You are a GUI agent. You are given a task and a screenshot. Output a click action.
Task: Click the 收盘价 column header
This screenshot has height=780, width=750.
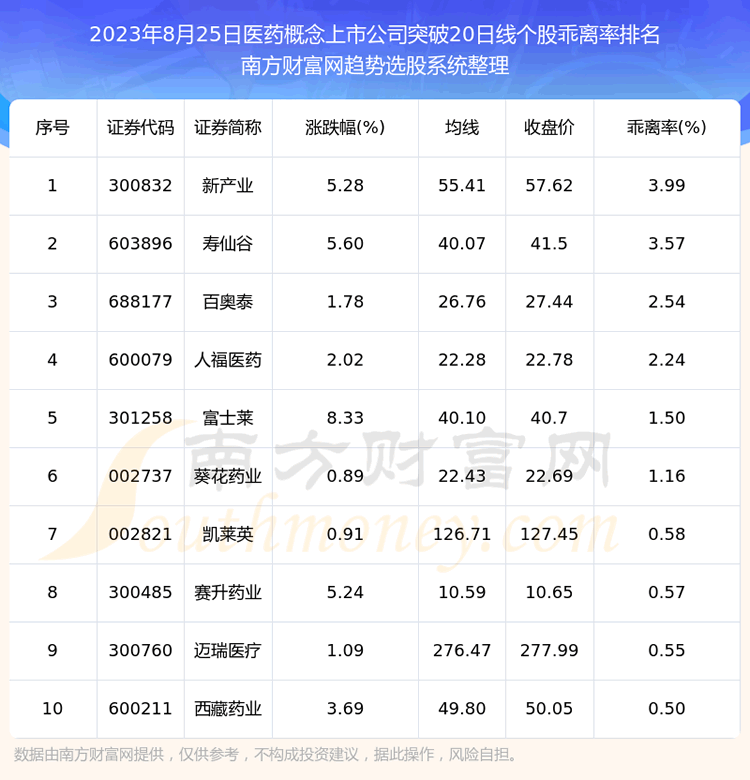point(548,128)
